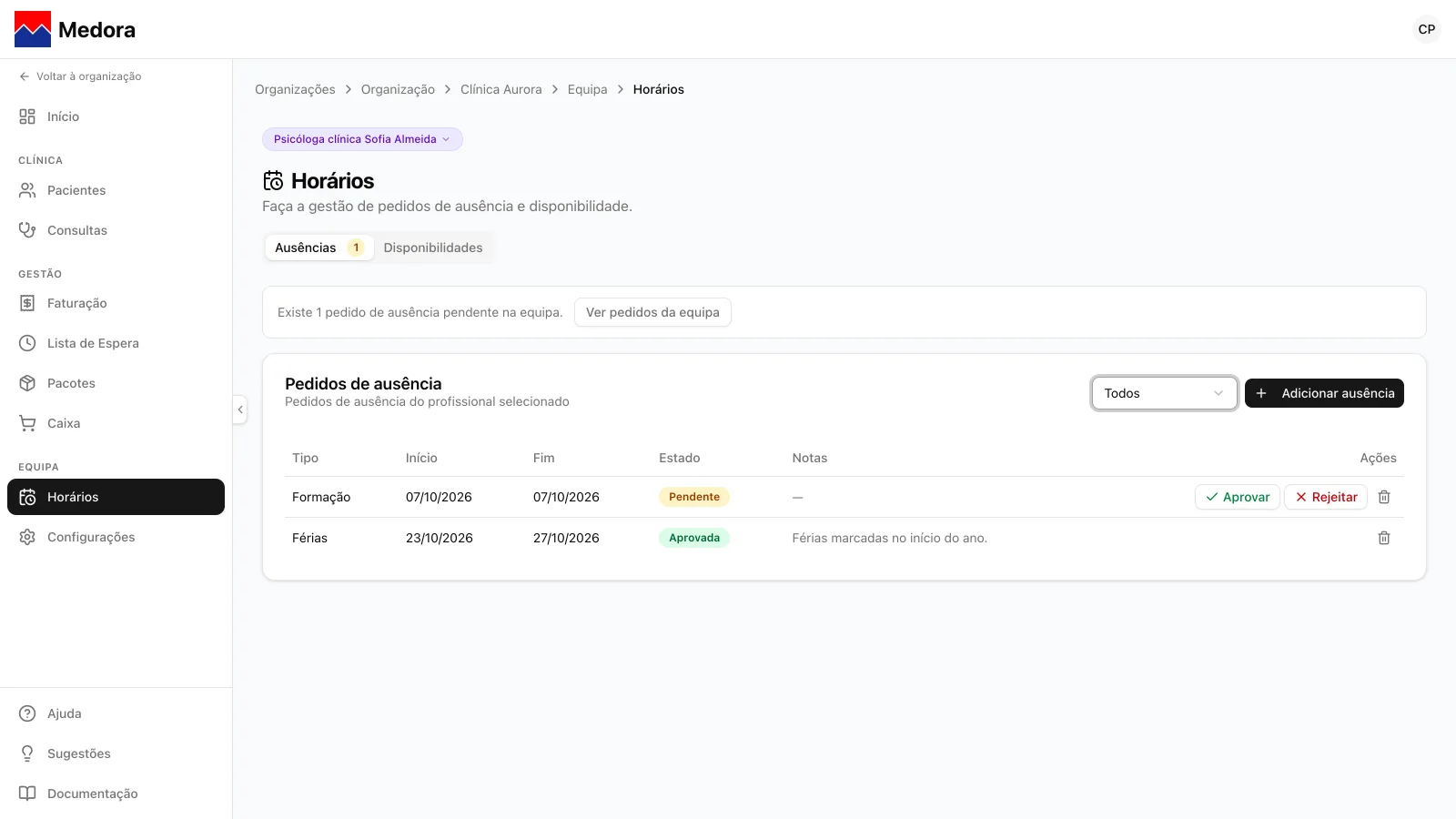Go back via Voltar à organização
The image size is (1456, 819).
tap(80, 76)
